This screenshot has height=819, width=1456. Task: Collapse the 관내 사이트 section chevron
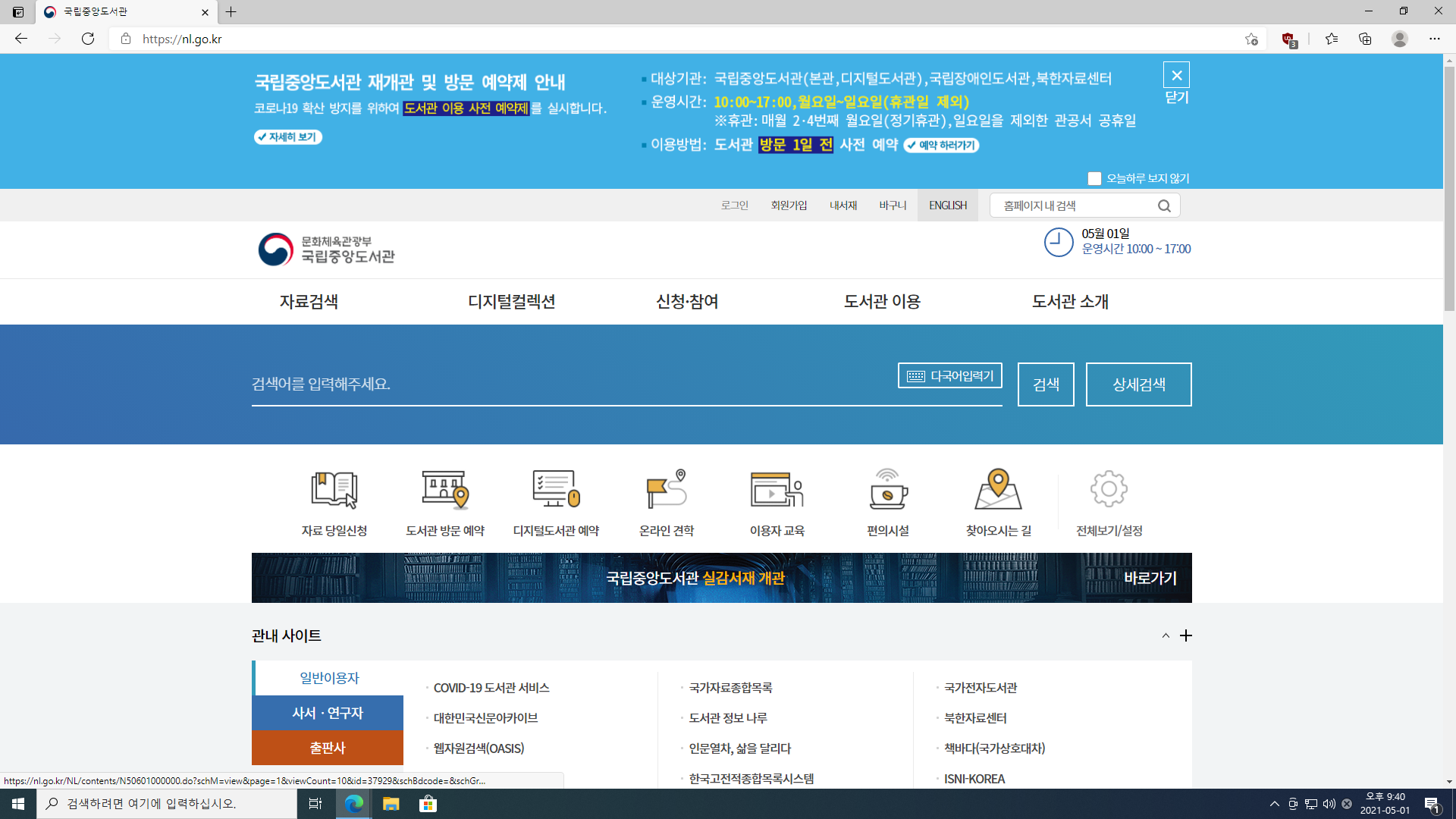[1166, 635]
